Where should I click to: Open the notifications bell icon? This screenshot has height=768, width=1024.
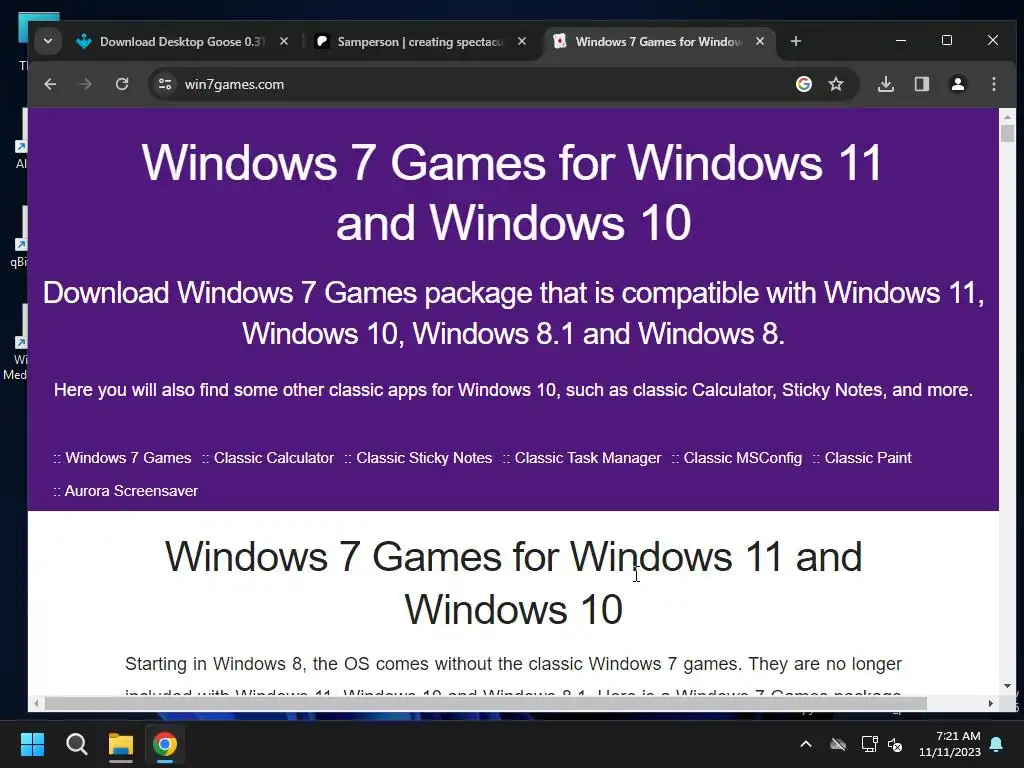click(x=997, y=744)
